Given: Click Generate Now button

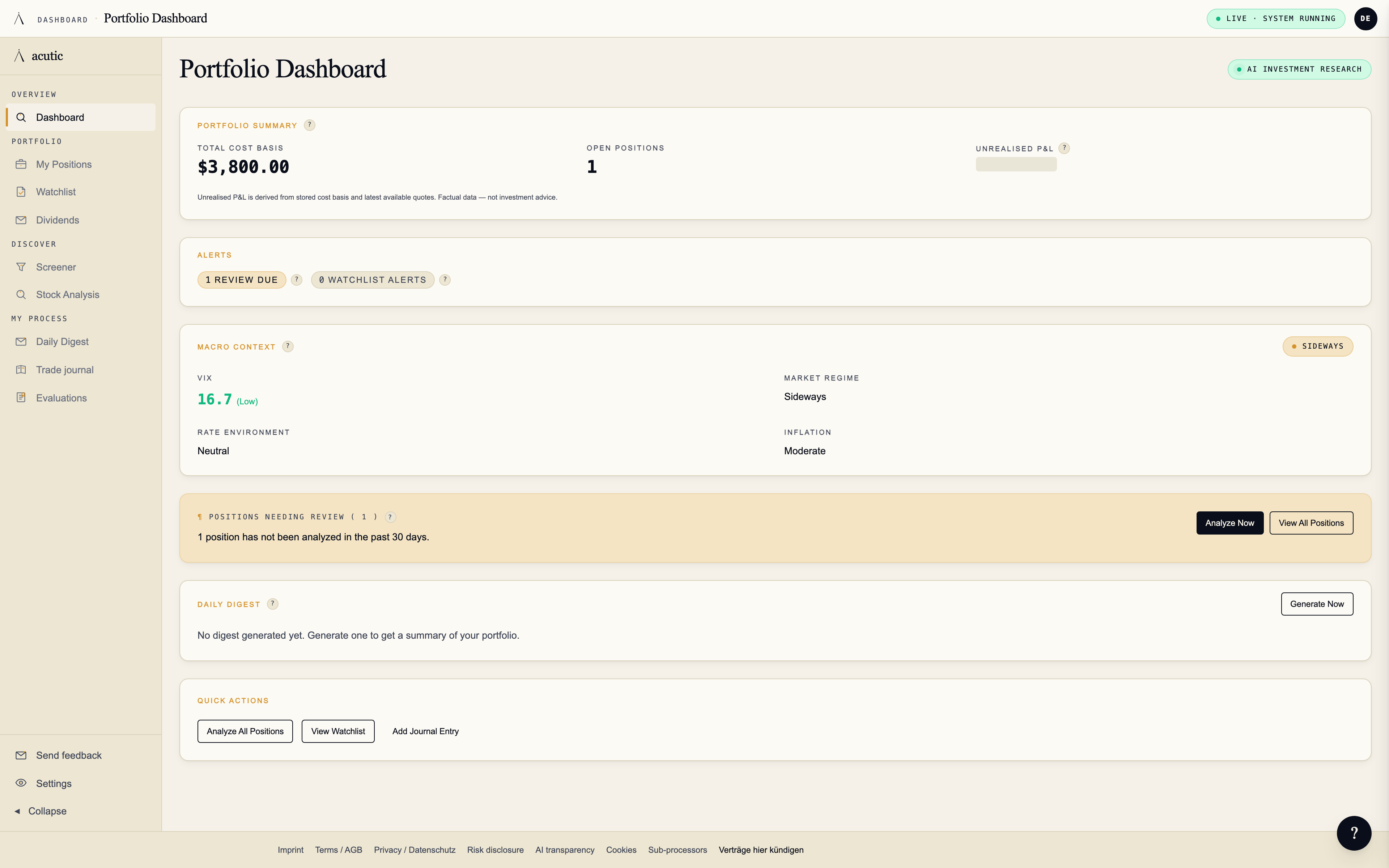Looking at the screenshot, I should pyautogui.click(x=1317, y=604).
